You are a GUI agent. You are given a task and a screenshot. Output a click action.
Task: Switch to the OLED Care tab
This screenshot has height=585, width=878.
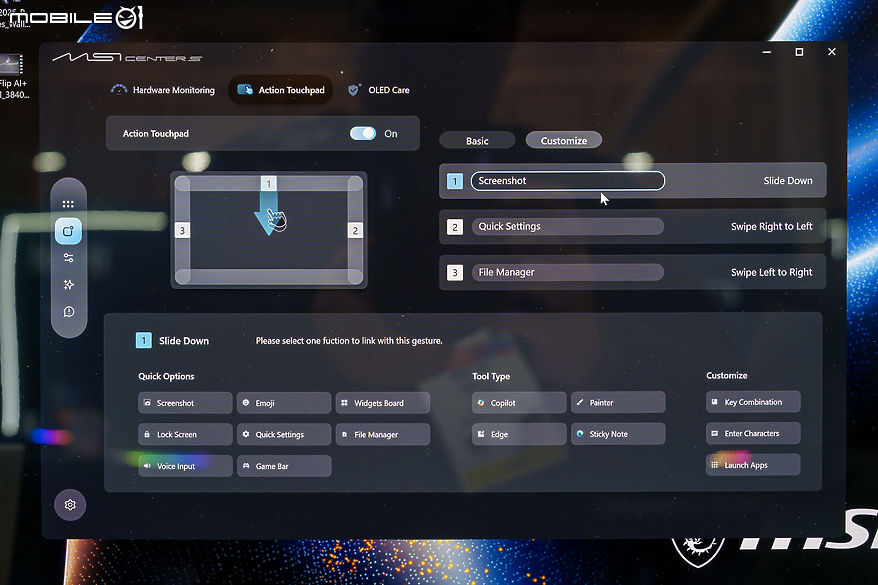379,90
